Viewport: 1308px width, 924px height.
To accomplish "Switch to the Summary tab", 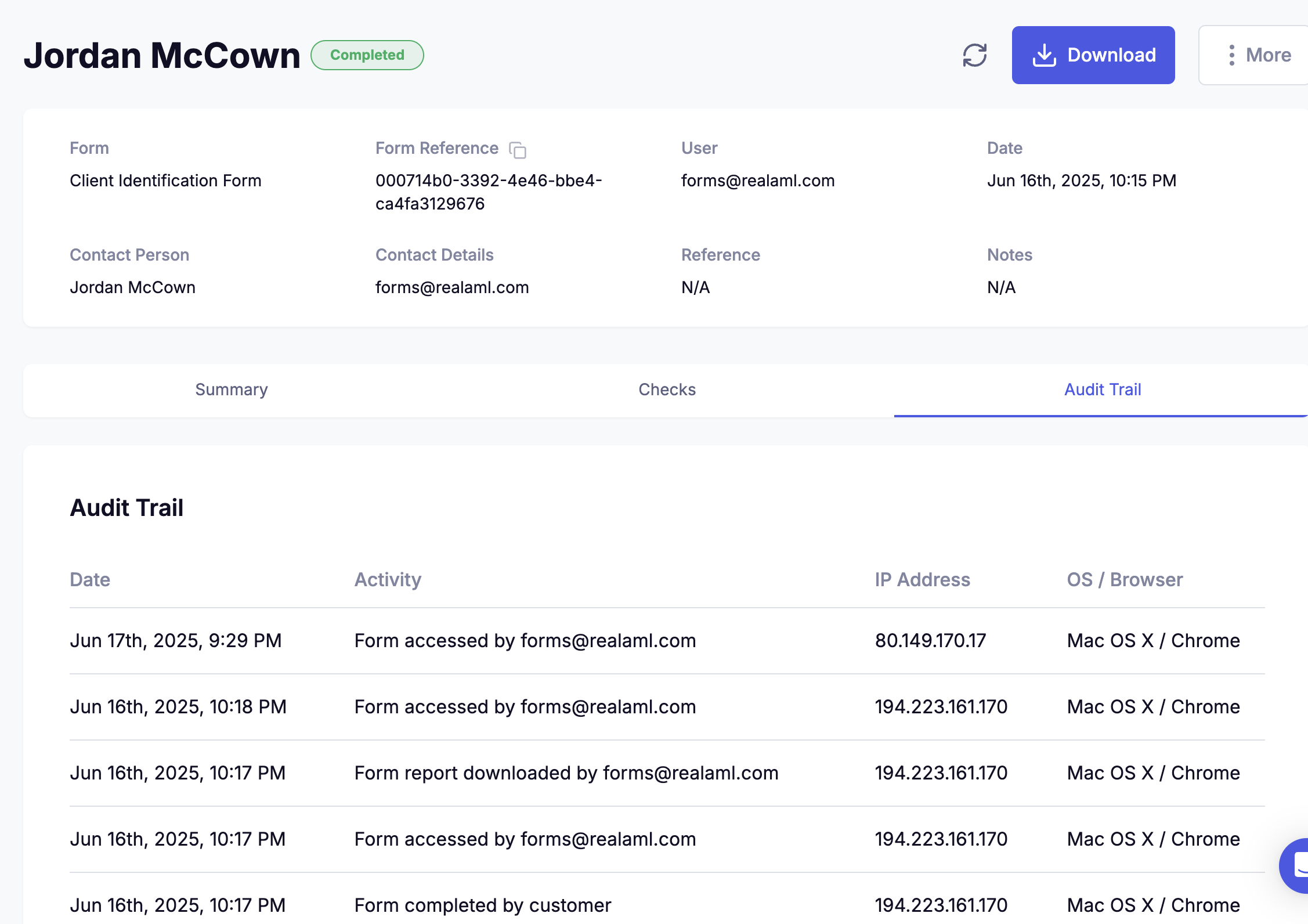I will tap(231, 389).
